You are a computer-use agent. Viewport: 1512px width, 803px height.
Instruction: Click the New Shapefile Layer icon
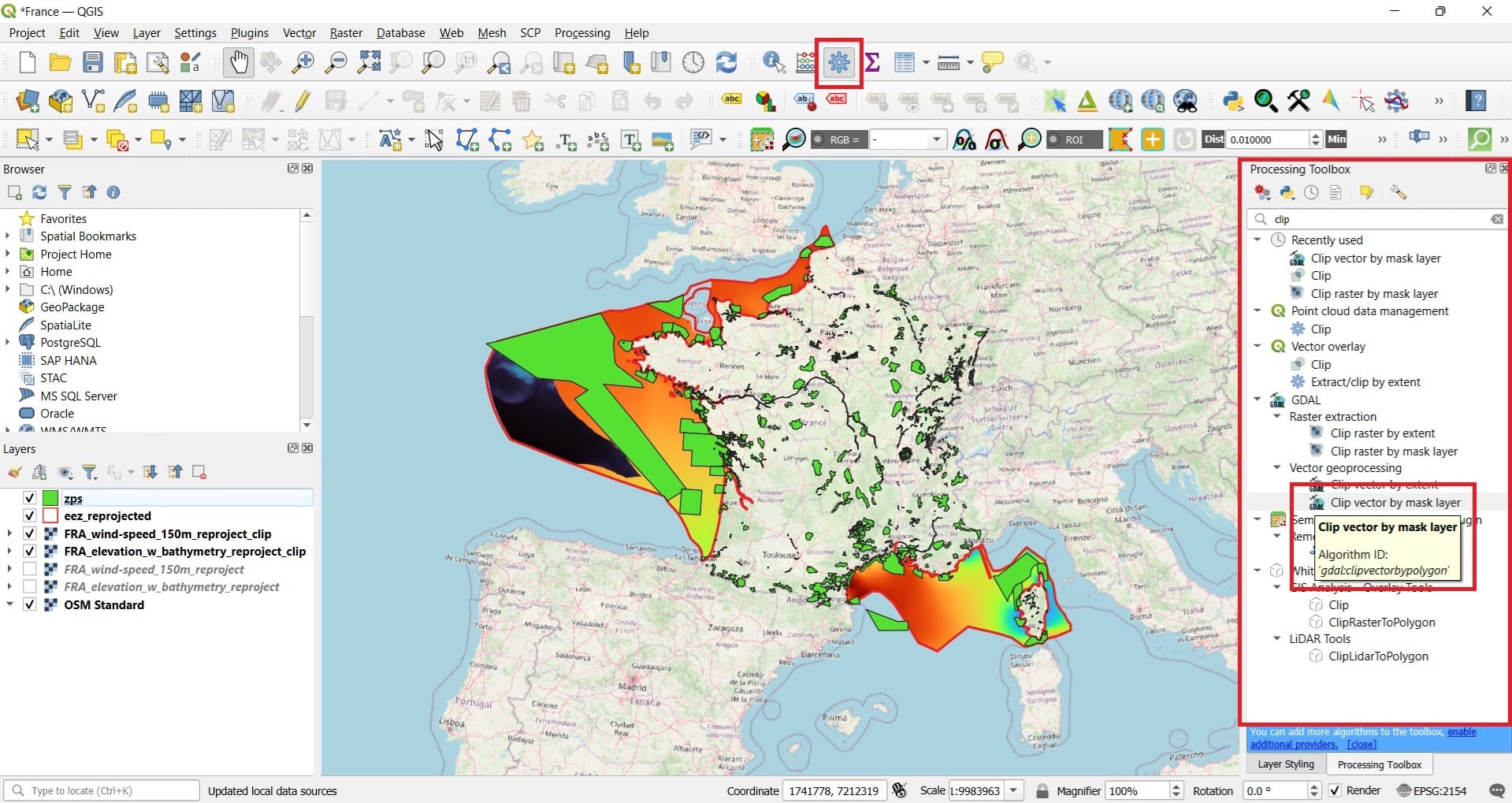pyautogui.click(x=93, y=101)
